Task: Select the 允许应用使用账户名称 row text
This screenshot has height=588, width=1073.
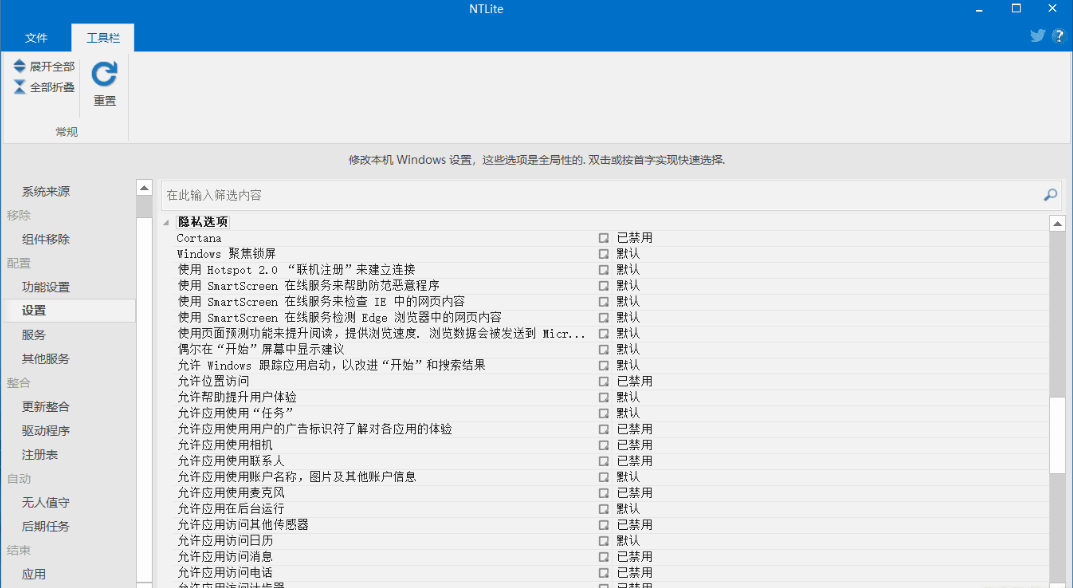Action: (297, 477)
